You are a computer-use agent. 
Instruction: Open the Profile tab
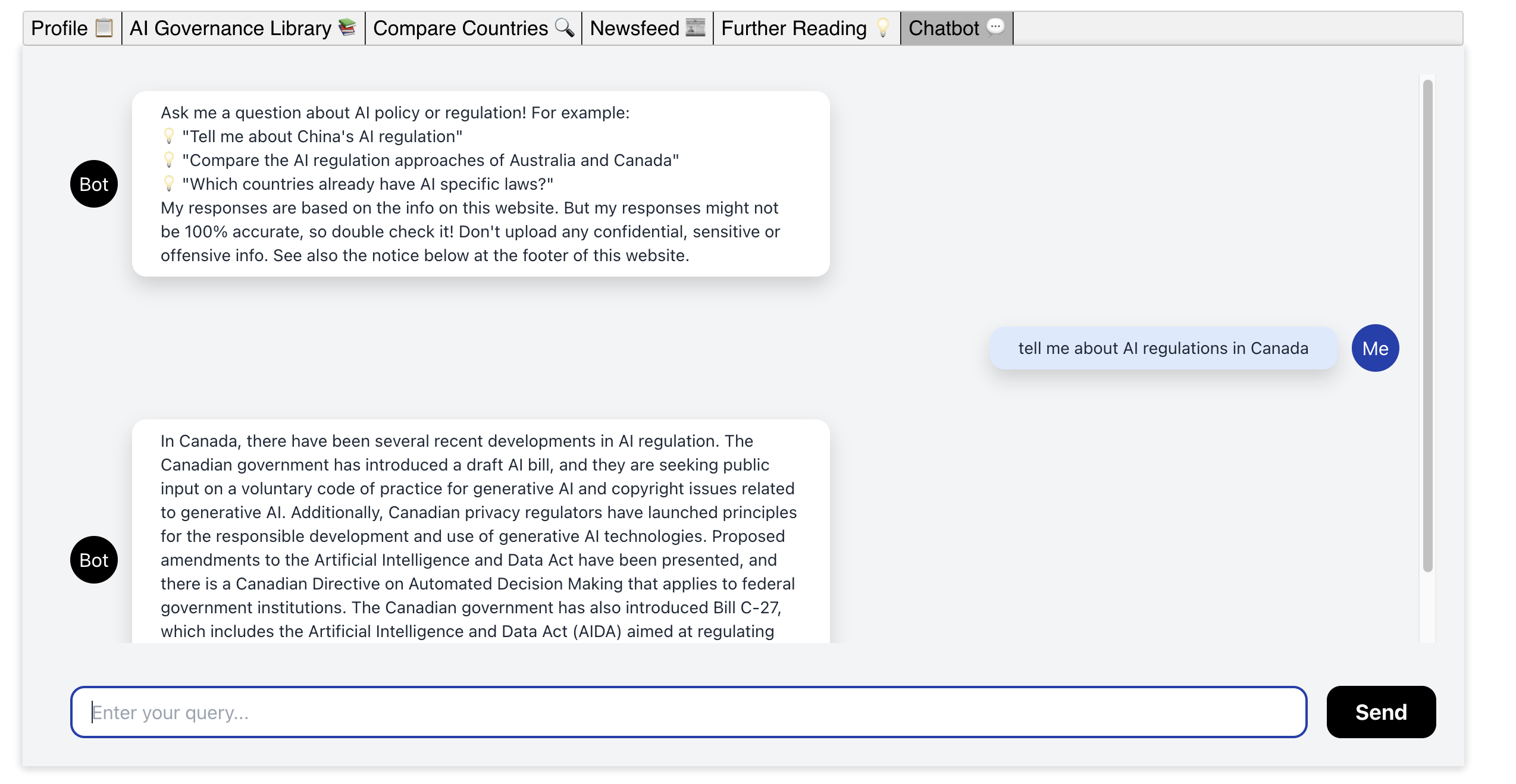[59, 28]
